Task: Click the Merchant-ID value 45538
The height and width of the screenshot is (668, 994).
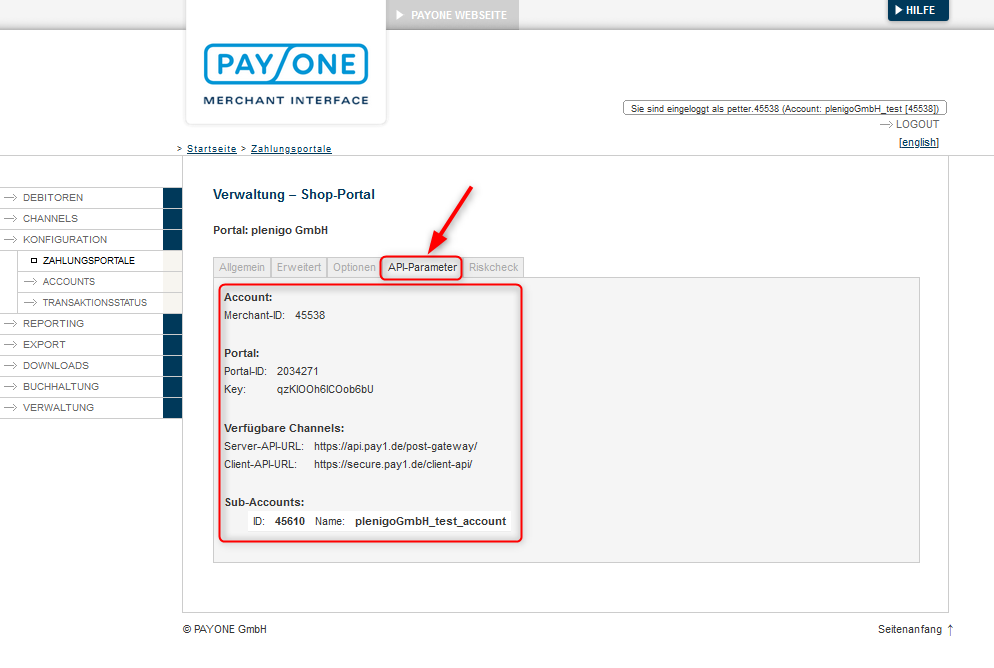Action: coord(310,315)
